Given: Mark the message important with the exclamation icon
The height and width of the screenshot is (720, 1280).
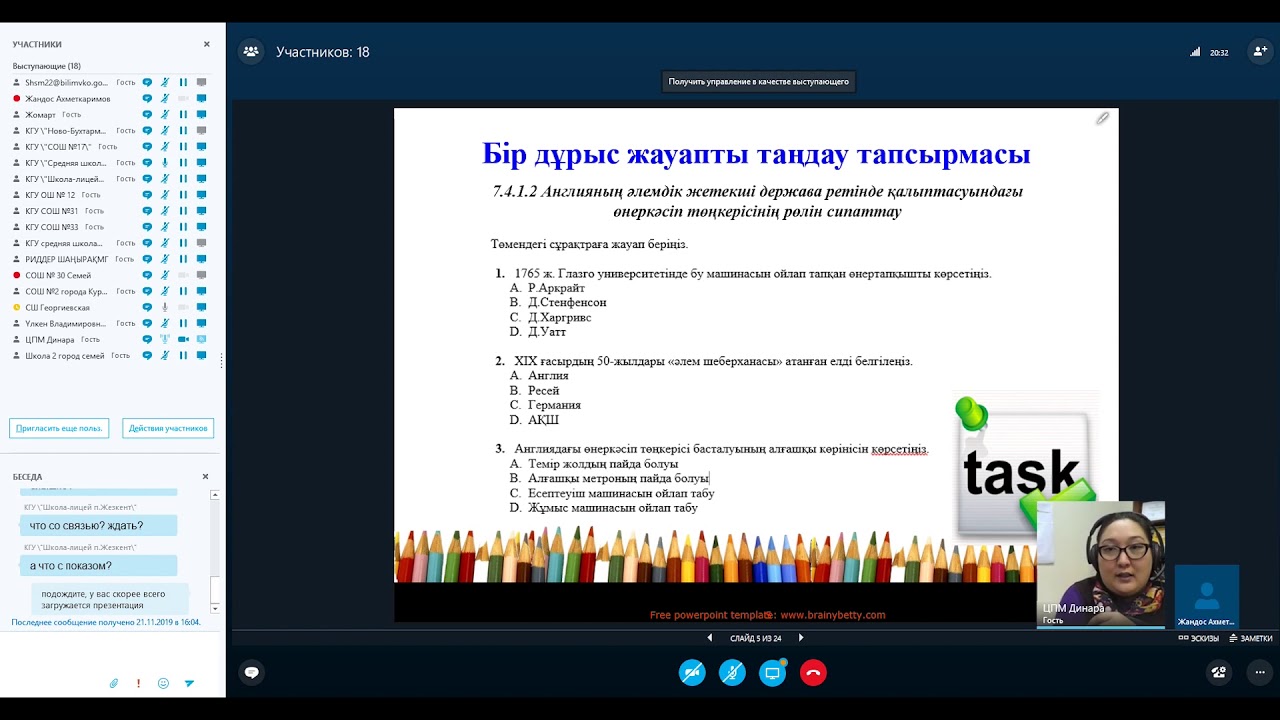Looking at the screenshot, I should (x=138, y=684).
